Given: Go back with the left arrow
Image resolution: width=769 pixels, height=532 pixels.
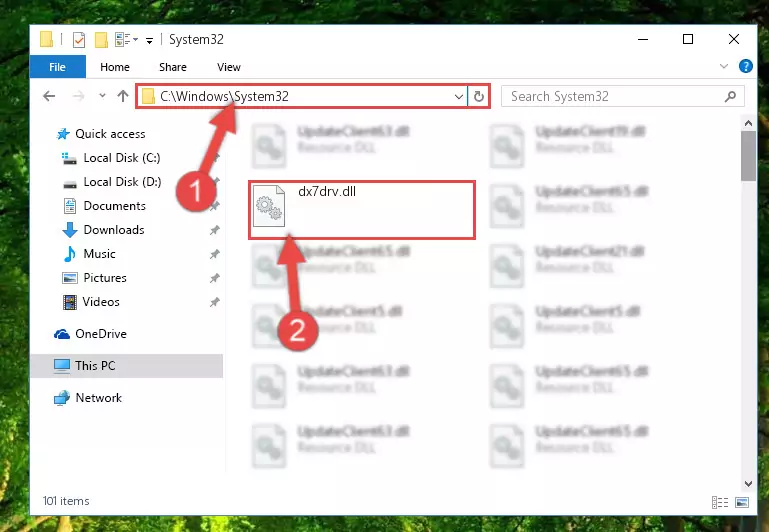Looking at the screenshot, I should click(x=49, y=96).
